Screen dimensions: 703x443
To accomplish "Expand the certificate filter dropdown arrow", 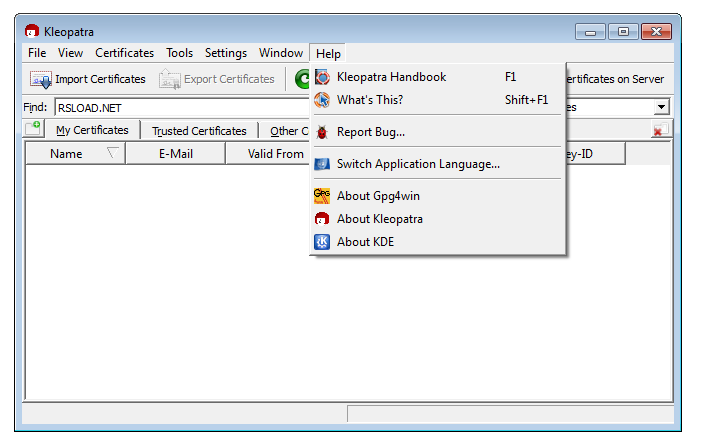I will pos(661,107).
